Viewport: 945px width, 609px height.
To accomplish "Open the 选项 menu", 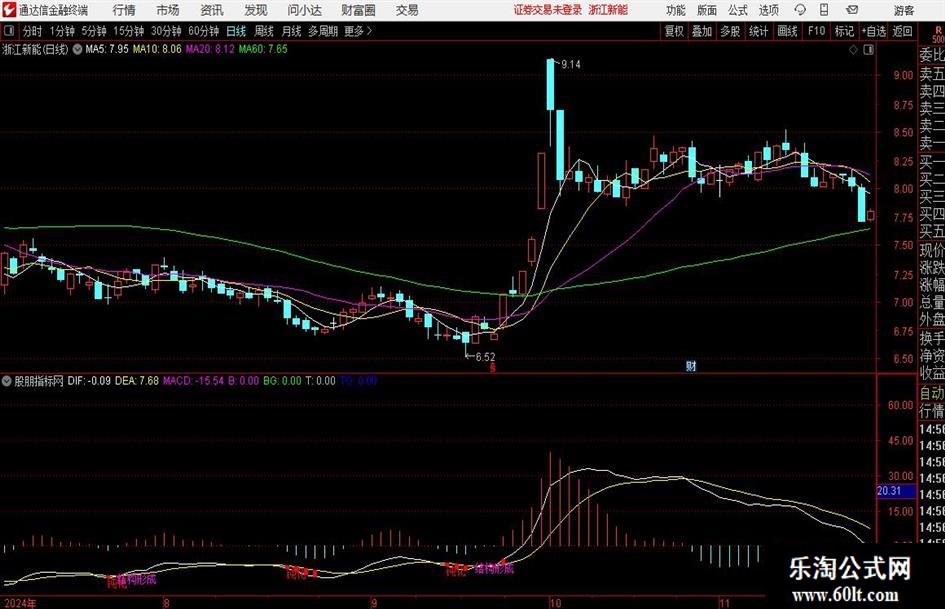I will [769, 10].
